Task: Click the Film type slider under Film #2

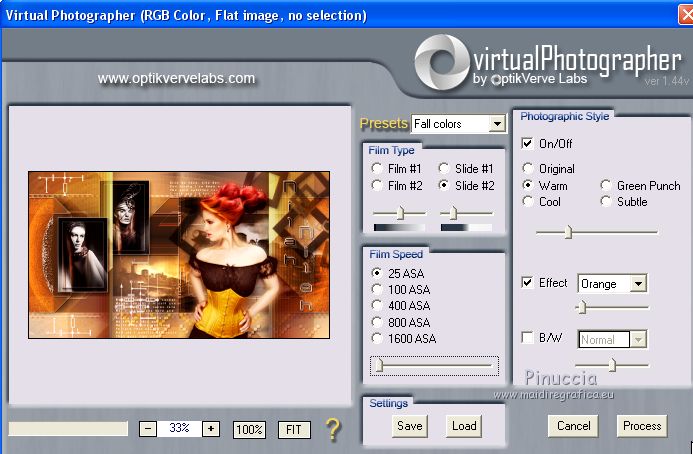Action: [x=400, y=213]
